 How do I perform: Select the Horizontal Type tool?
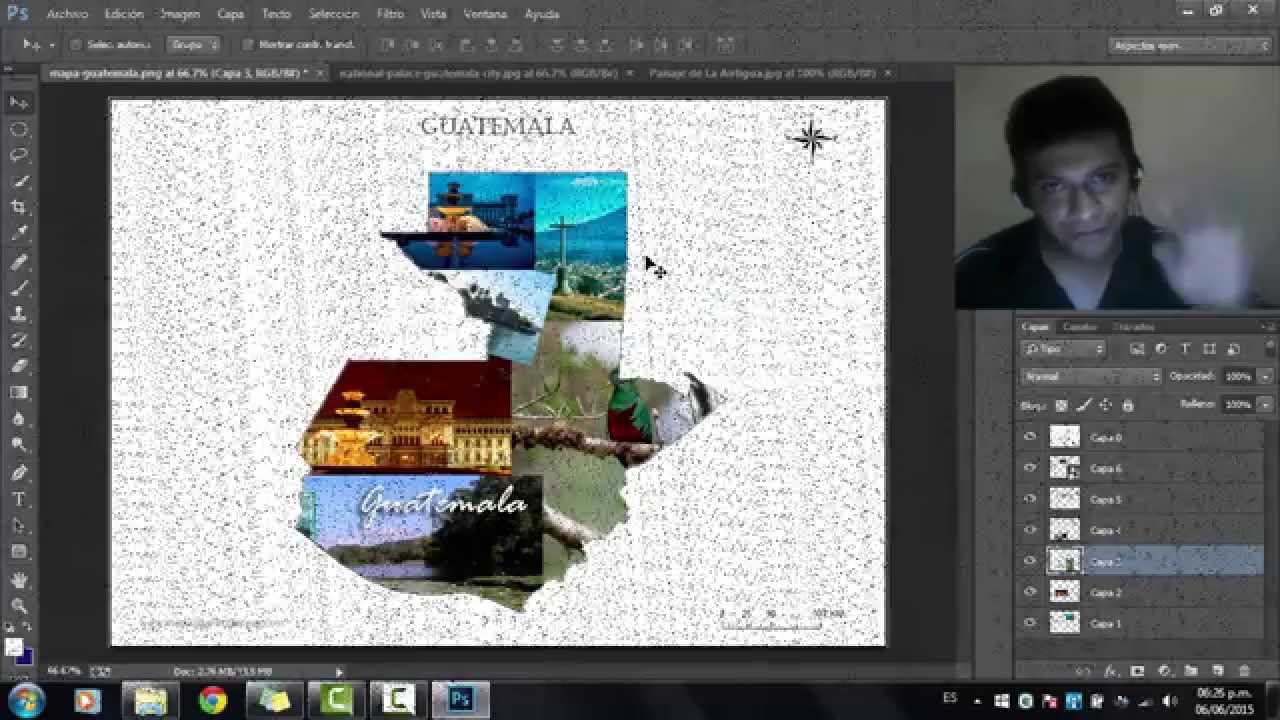[x=19, y=499]
